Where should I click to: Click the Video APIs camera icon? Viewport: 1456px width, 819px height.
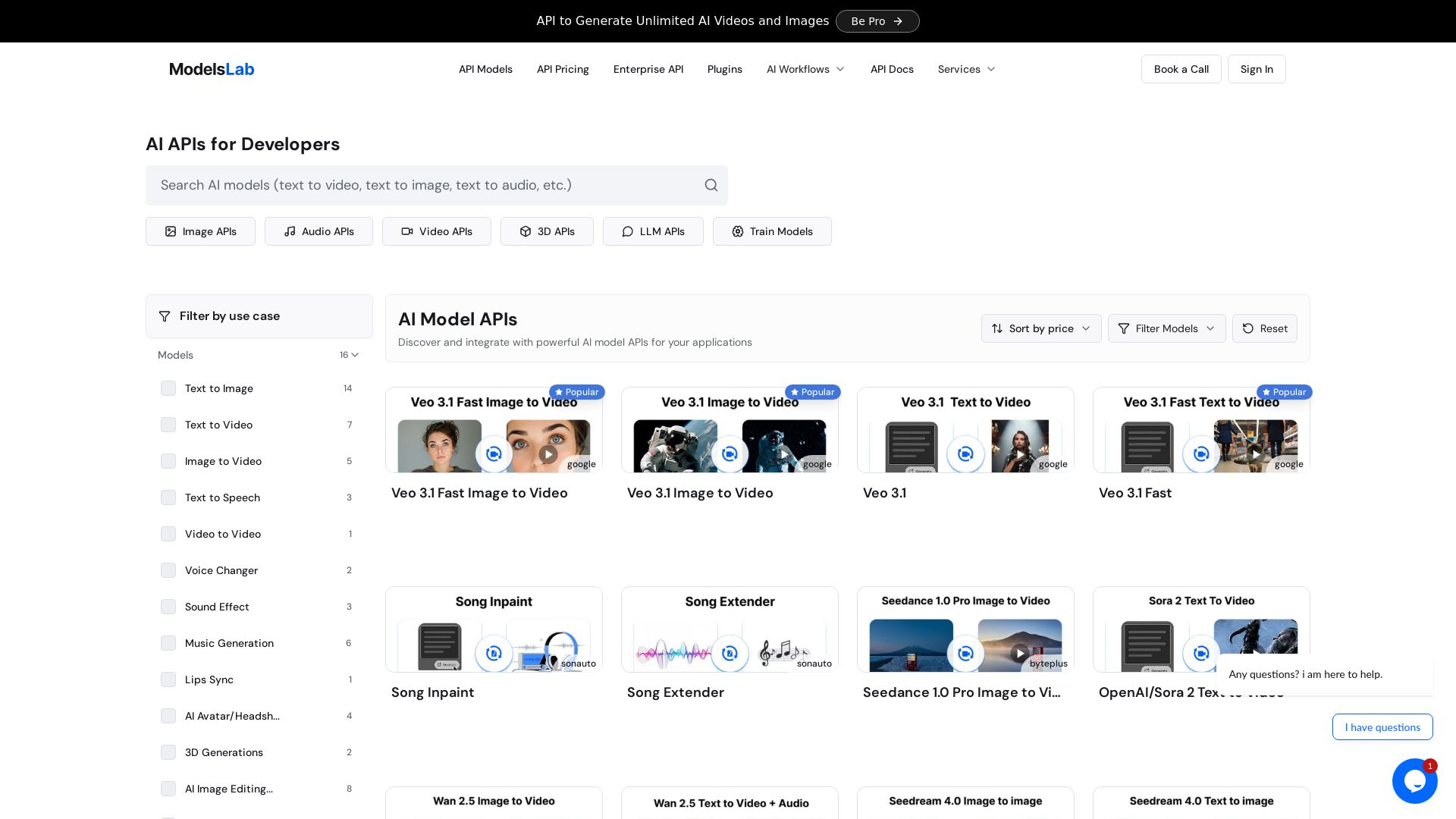407,231
